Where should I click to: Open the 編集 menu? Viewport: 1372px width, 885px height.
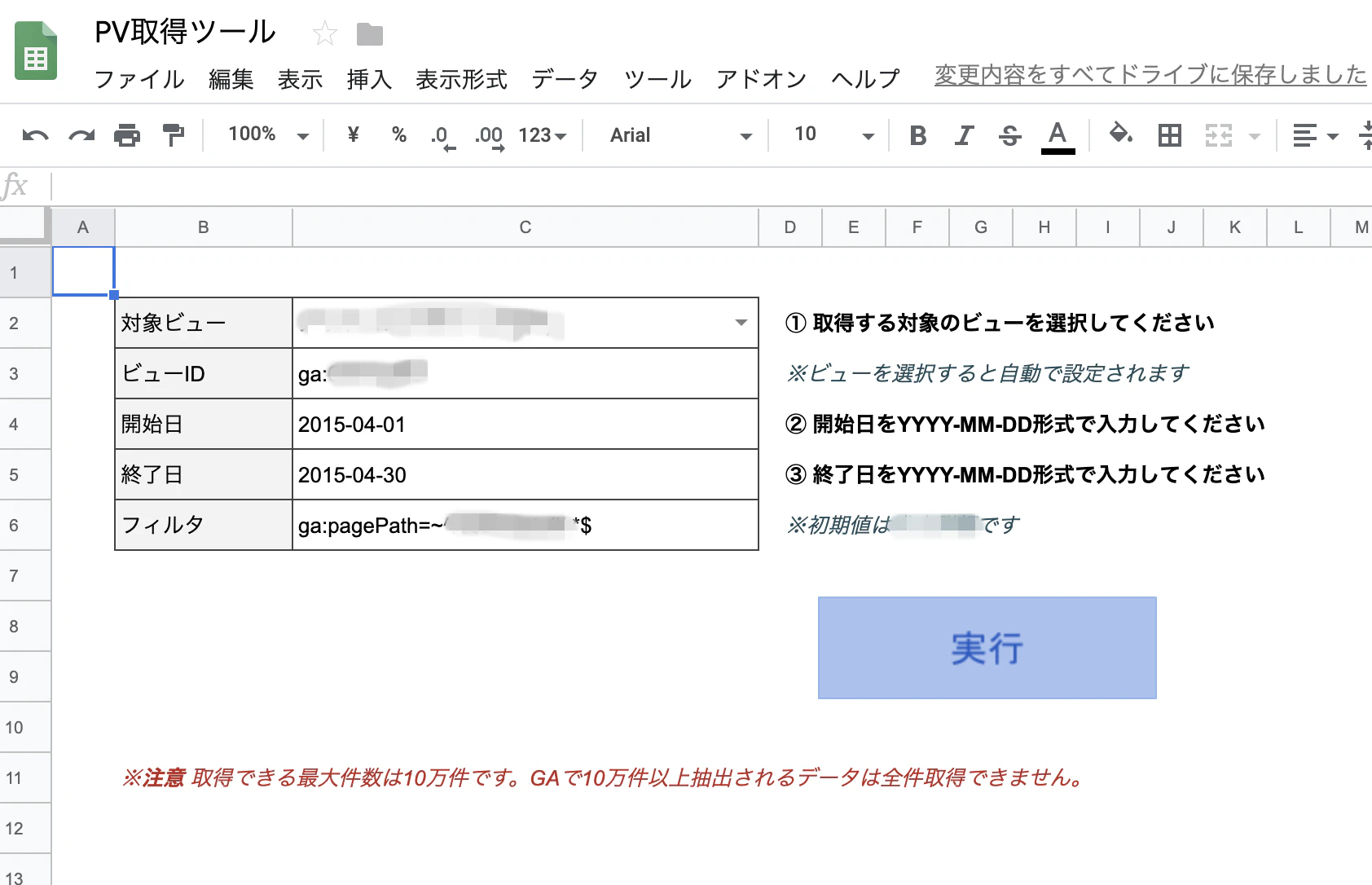click(231, 79)
